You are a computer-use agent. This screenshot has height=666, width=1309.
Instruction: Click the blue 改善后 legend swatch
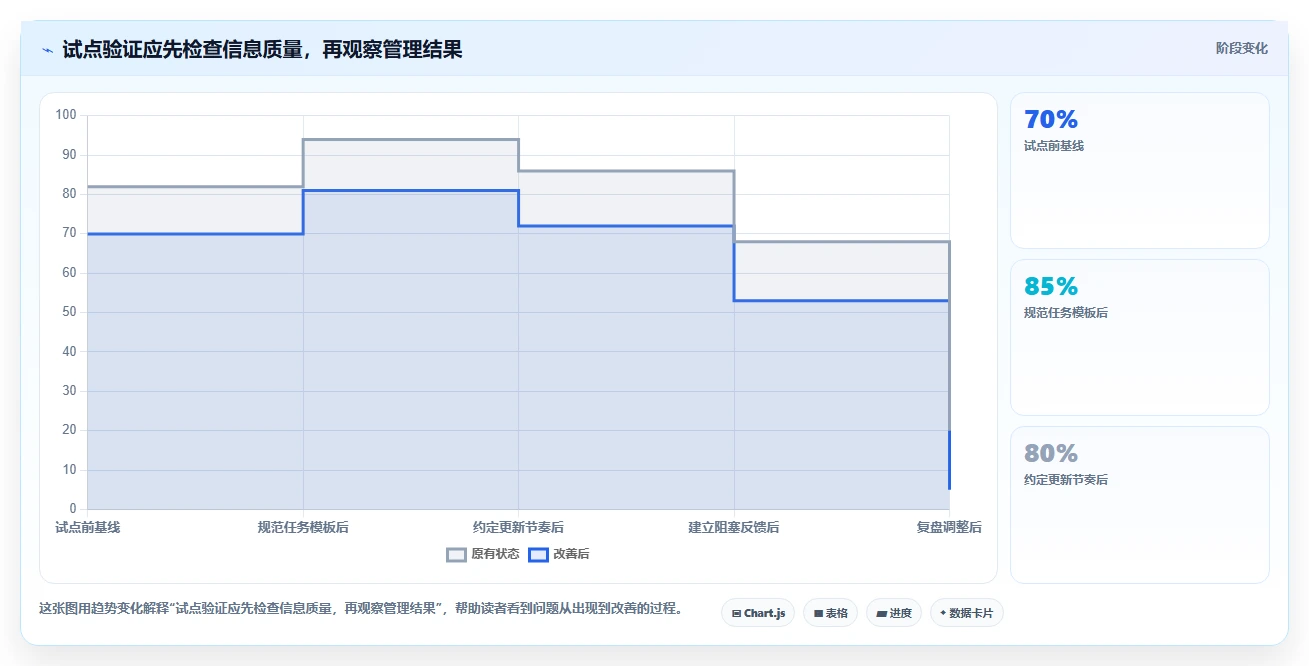[x=539, y=554]
